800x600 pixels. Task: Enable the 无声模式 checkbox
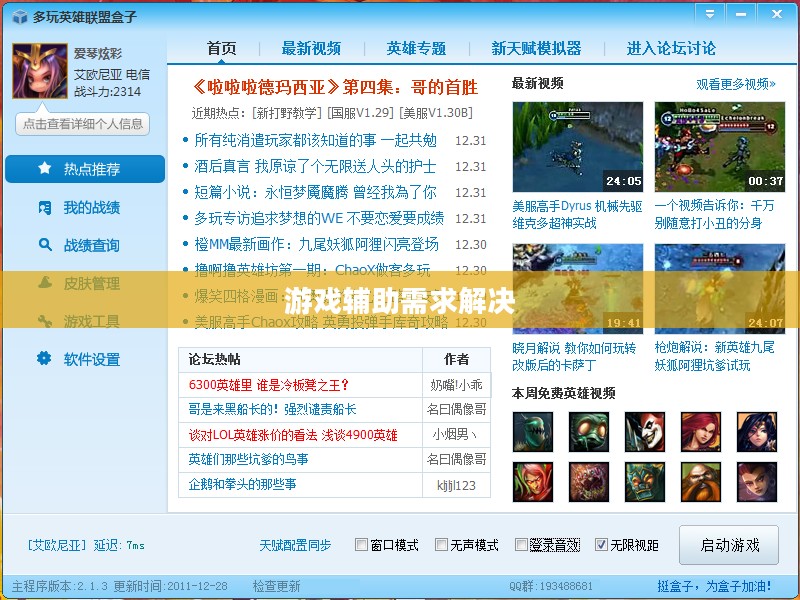click(441, 545)
